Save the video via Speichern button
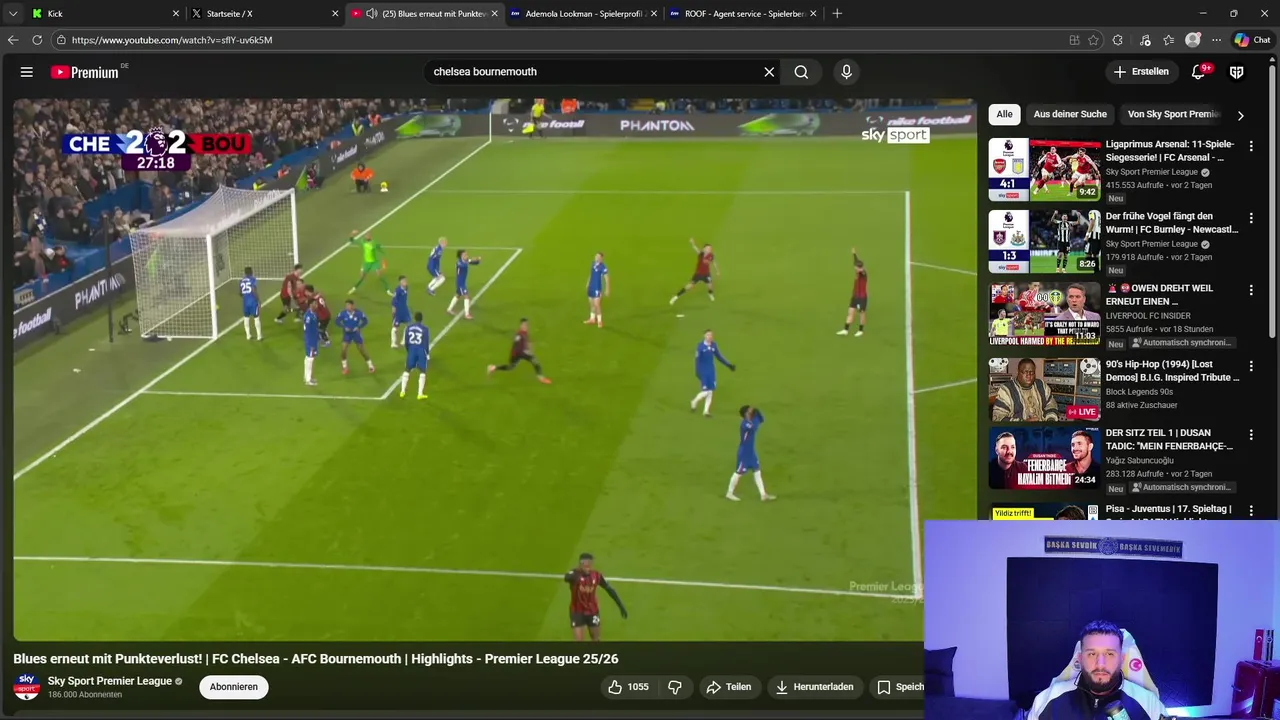The image size is (1280, 720). (x=899, y=687)
